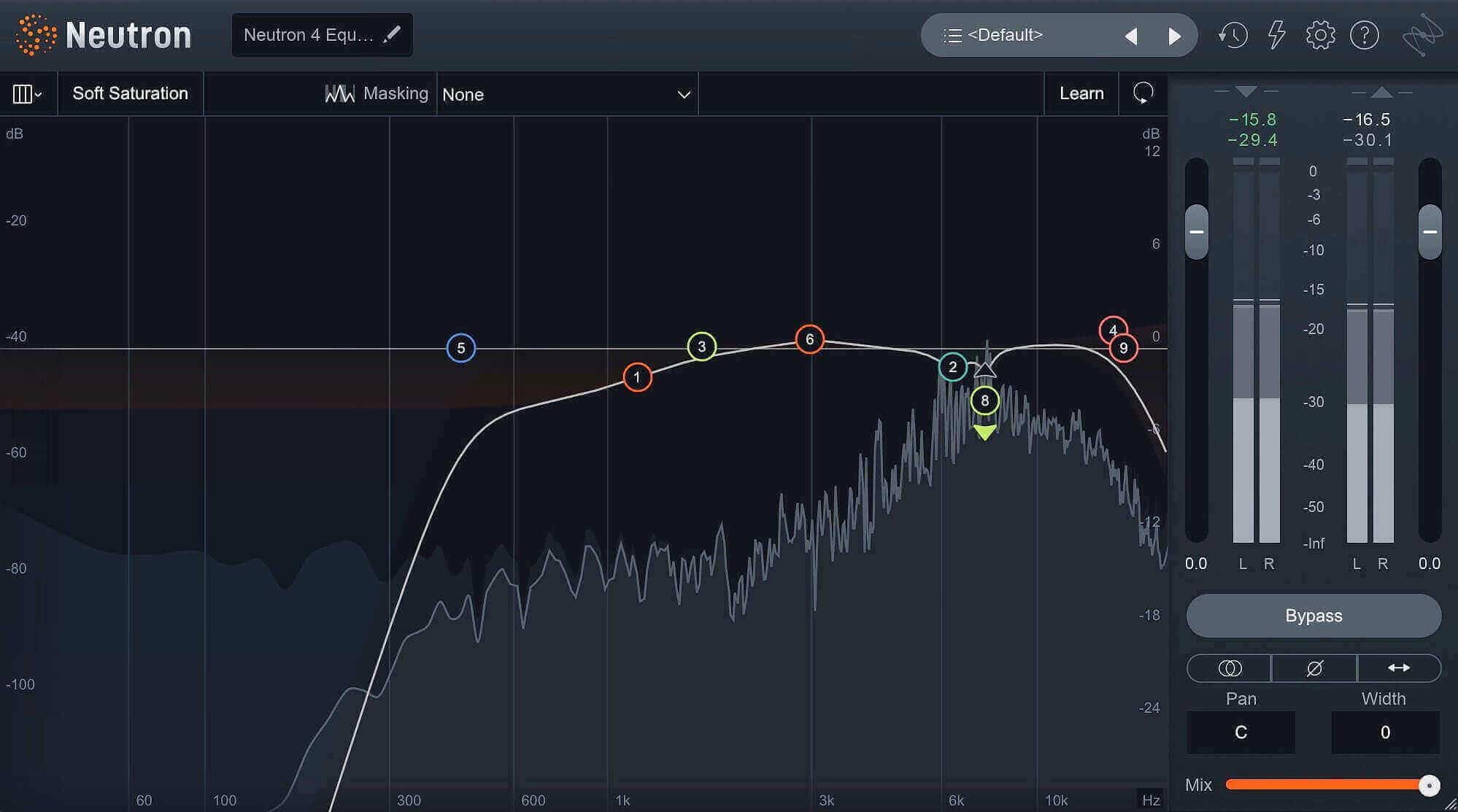The image size is (1458, 812).
Task: Go to next preset arrow
Action: [1174, 36]
